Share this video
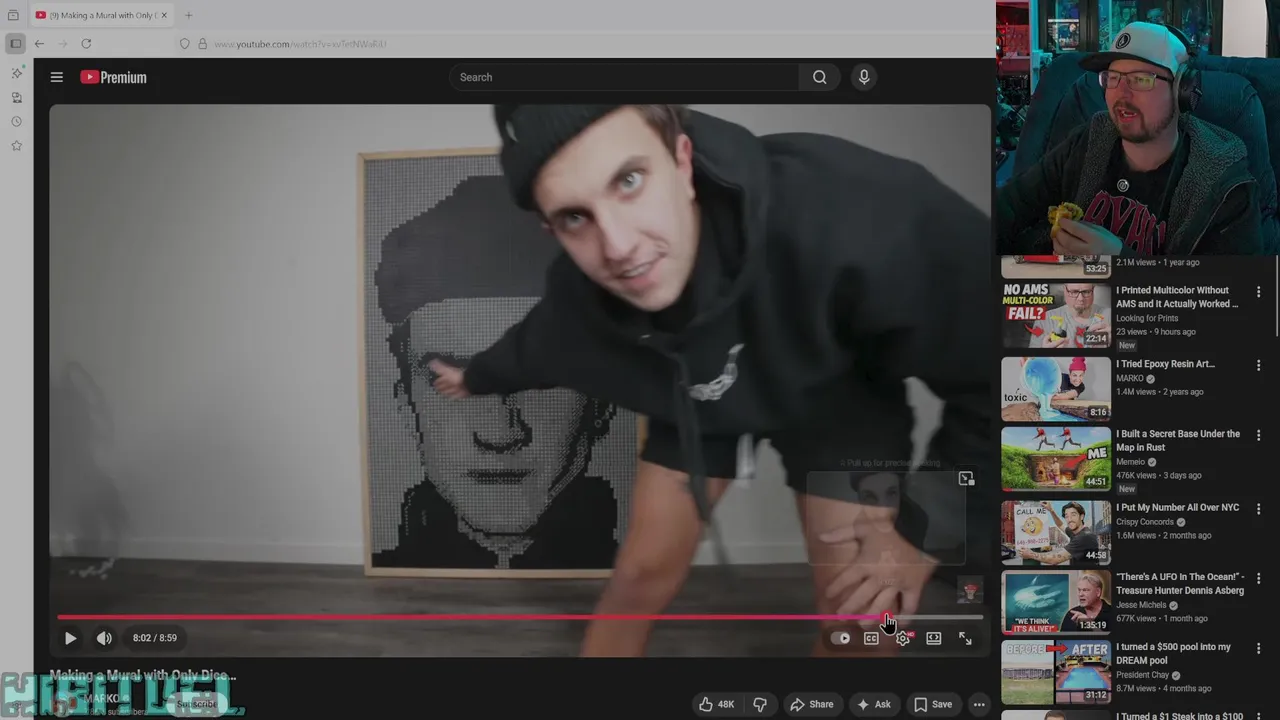This screenshot has width=1280, height=720. point(811,704)
